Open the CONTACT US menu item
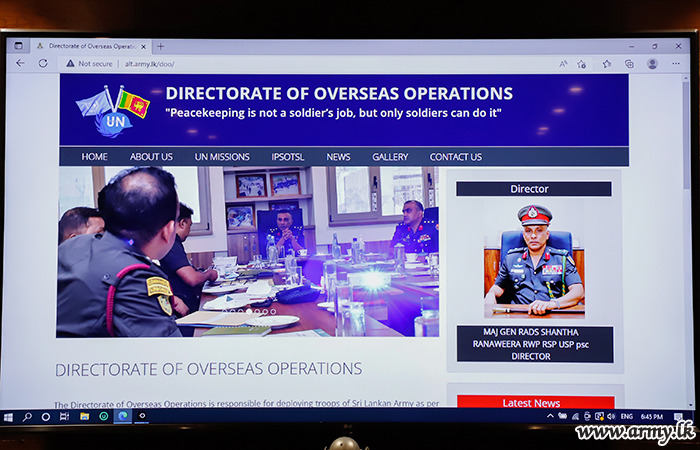Viewport: 700px width, 450px height. click(x=455, y=157)
